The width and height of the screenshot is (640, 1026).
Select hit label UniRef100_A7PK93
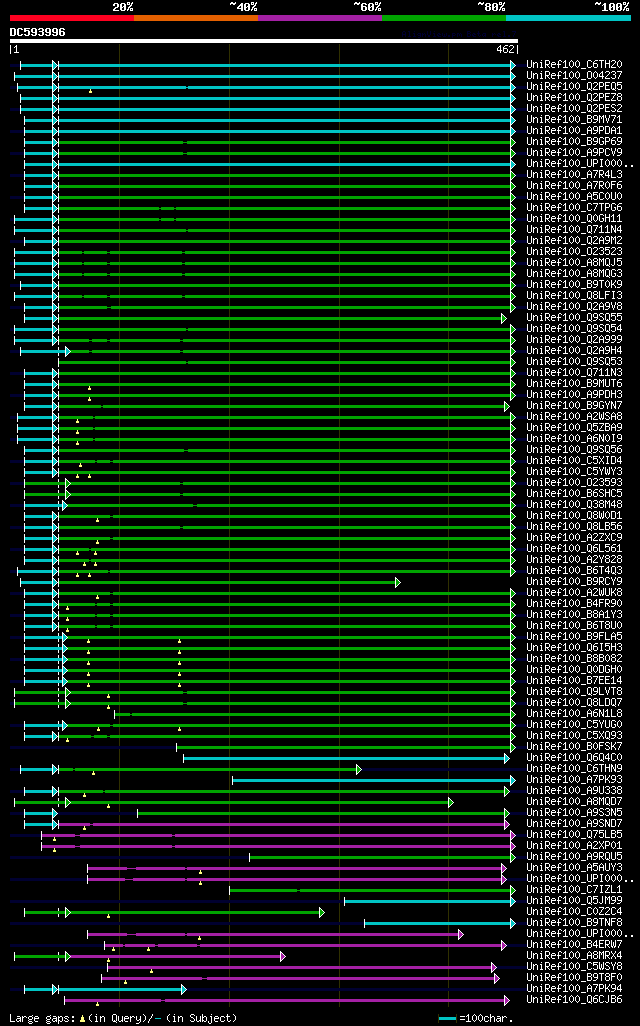pyautogui.click(x=575, y=779)
